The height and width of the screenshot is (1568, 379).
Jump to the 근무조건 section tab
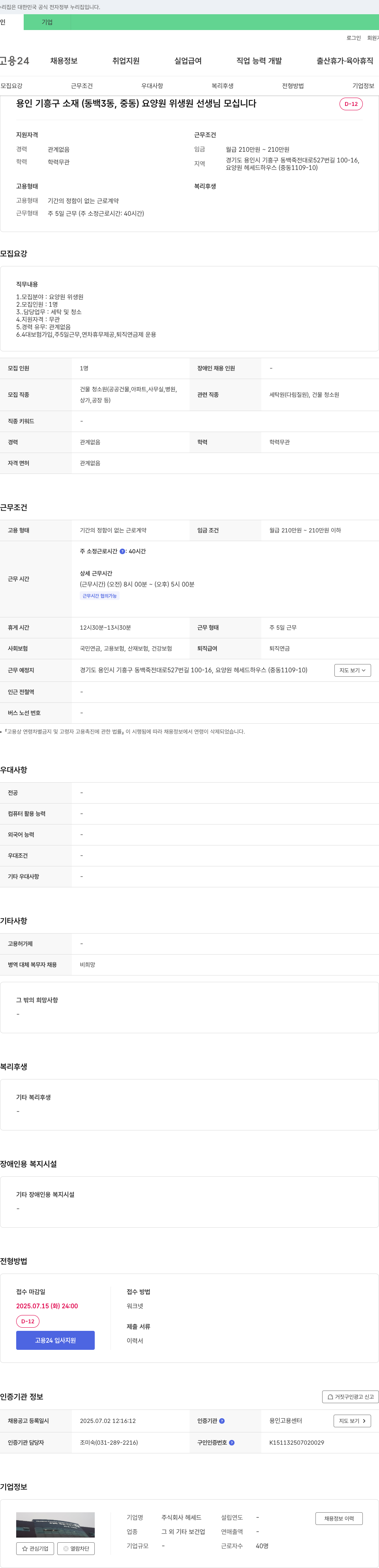click(x=81, y=86)
